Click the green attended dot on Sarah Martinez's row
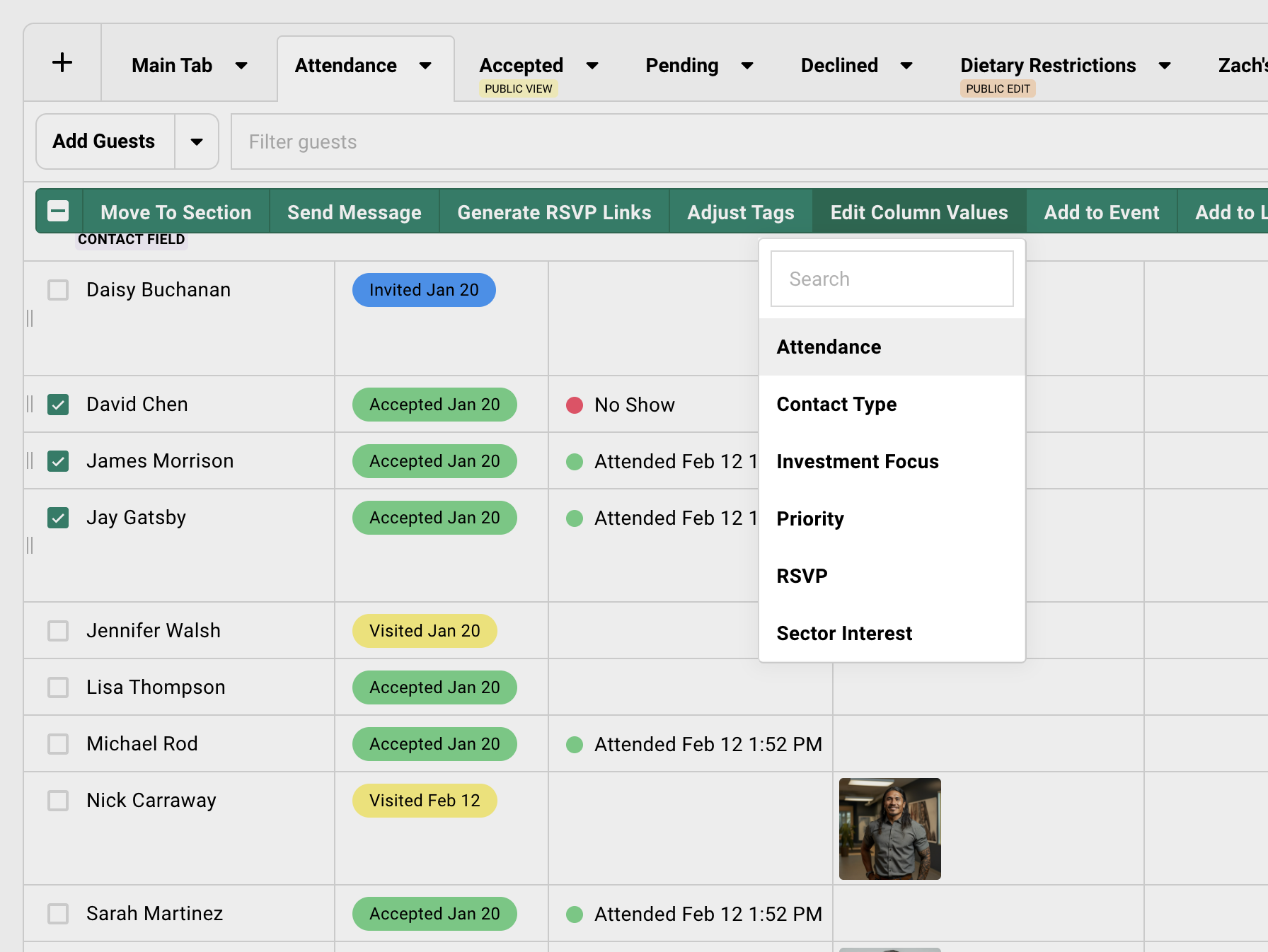1268x952 pixels. pyautogui.click(x=575, y=914)
